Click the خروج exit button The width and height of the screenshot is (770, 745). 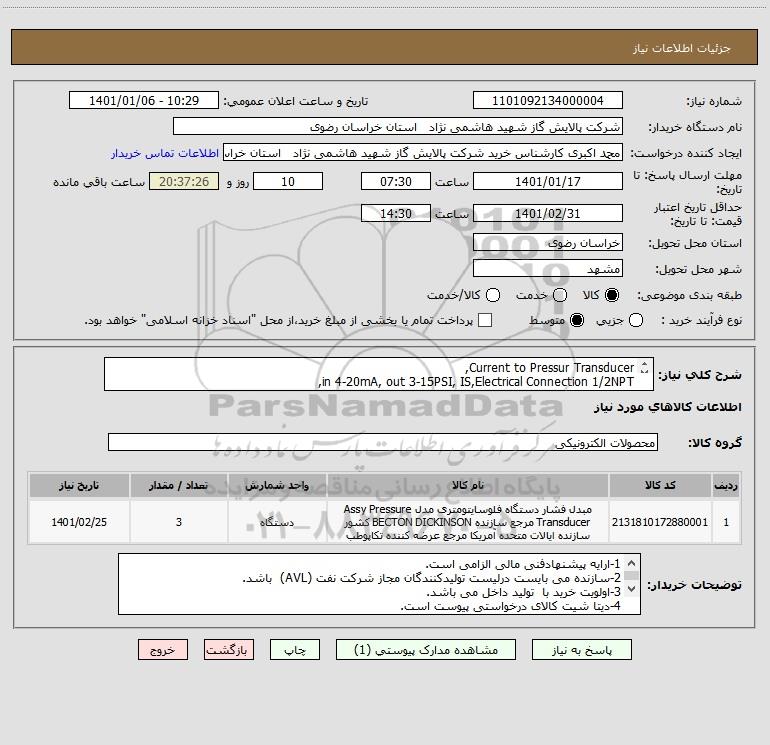163,650
